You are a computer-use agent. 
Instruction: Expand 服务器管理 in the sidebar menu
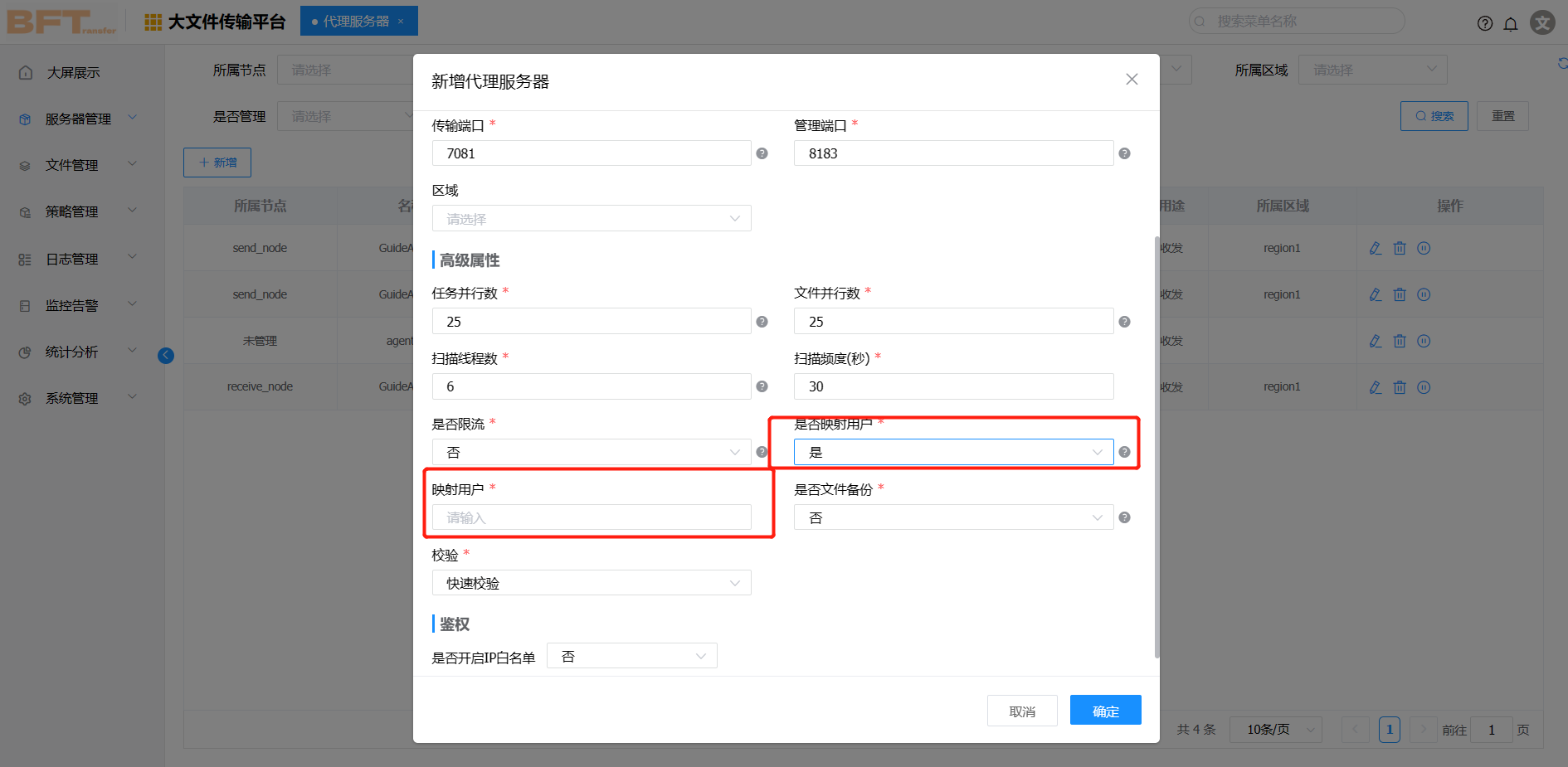(x=79, y=119)
